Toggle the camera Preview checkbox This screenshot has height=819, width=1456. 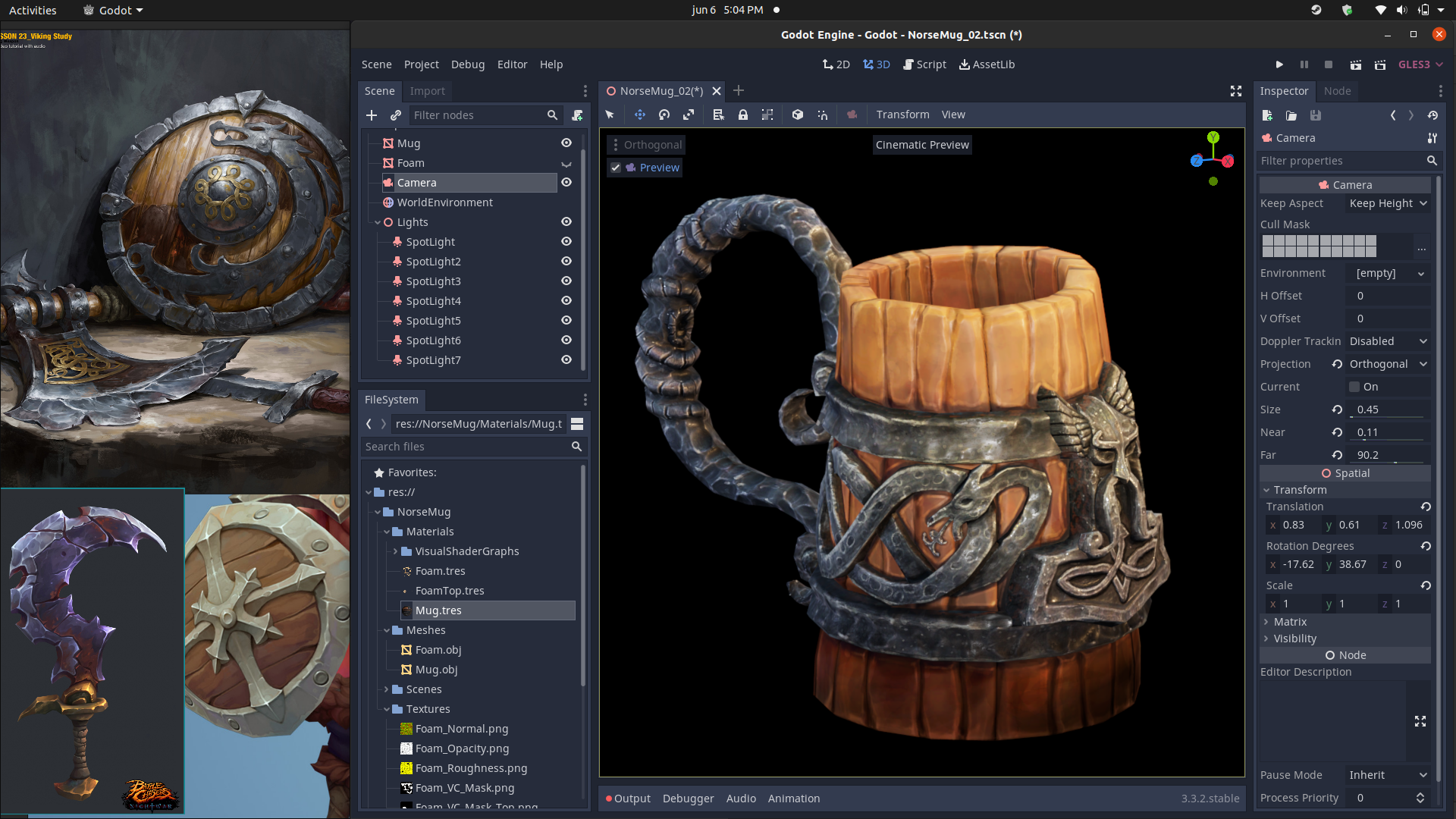click(x=616, y=168)
